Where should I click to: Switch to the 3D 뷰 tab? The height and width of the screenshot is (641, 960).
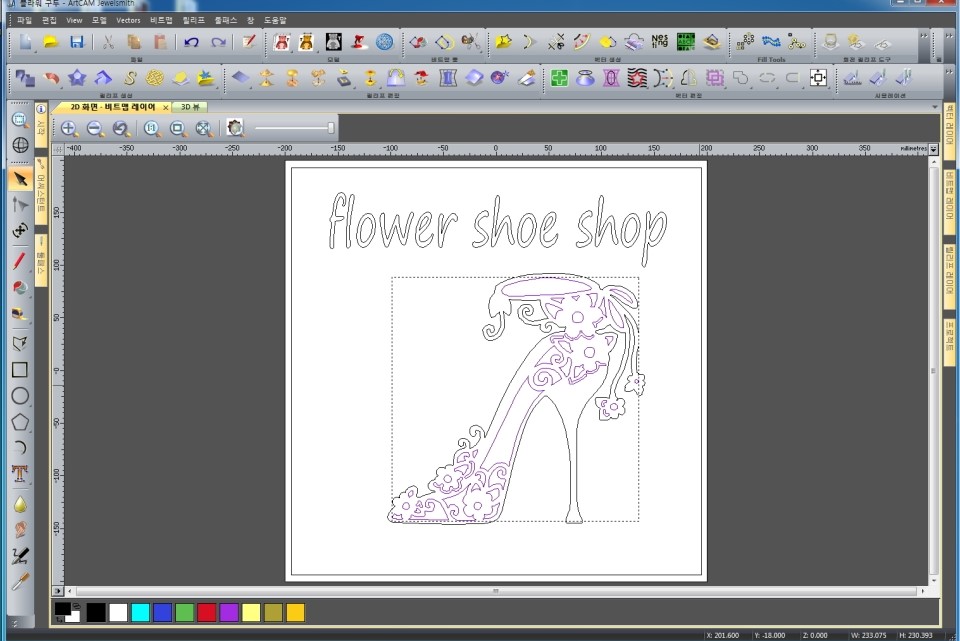188,107
